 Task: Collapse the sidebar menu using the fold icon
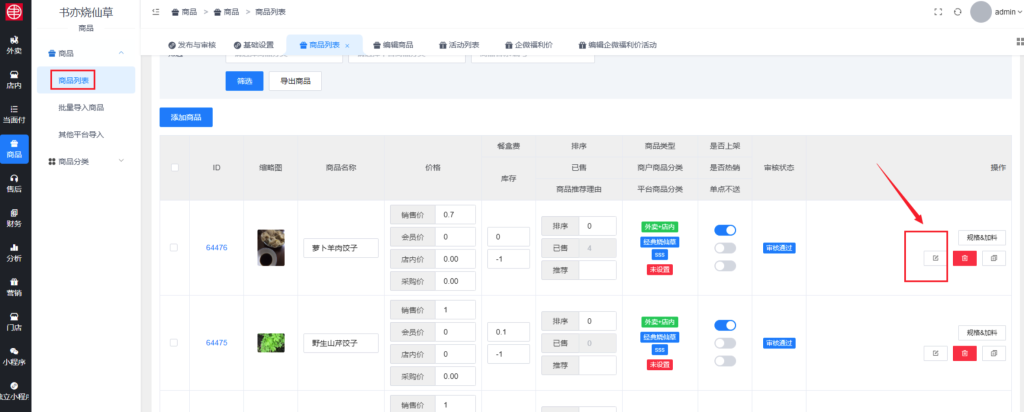tap(156, 11)
